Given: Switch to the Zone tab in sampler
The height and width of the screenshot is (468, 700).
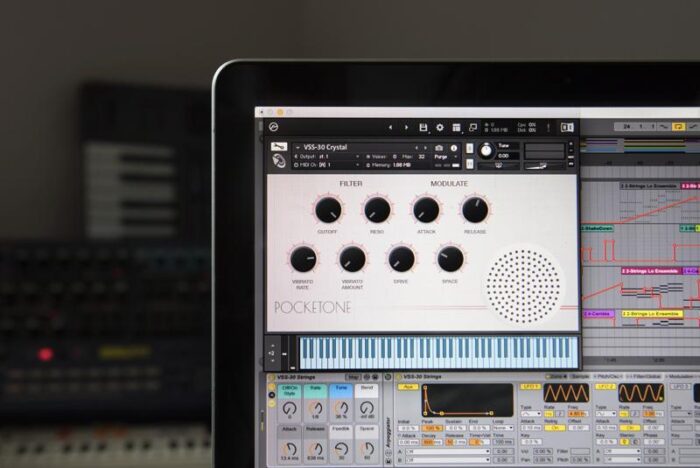Looking at the screenshot, I should coord(556,377).
